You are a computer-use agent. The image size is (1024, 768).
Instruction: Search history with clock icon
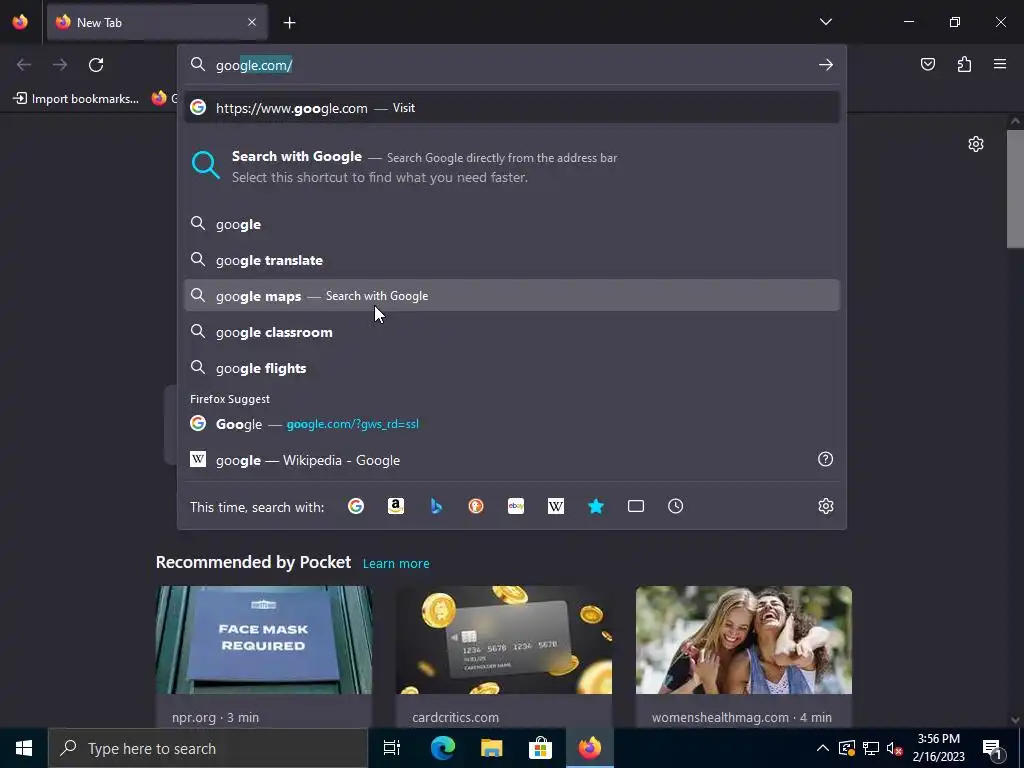coord(676,506)
